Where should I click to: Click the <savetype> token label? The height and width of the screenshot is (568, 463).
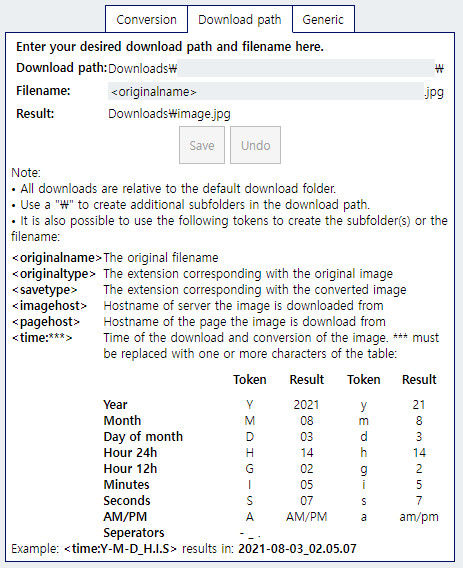pyautogui.click(x=45, y=290)
